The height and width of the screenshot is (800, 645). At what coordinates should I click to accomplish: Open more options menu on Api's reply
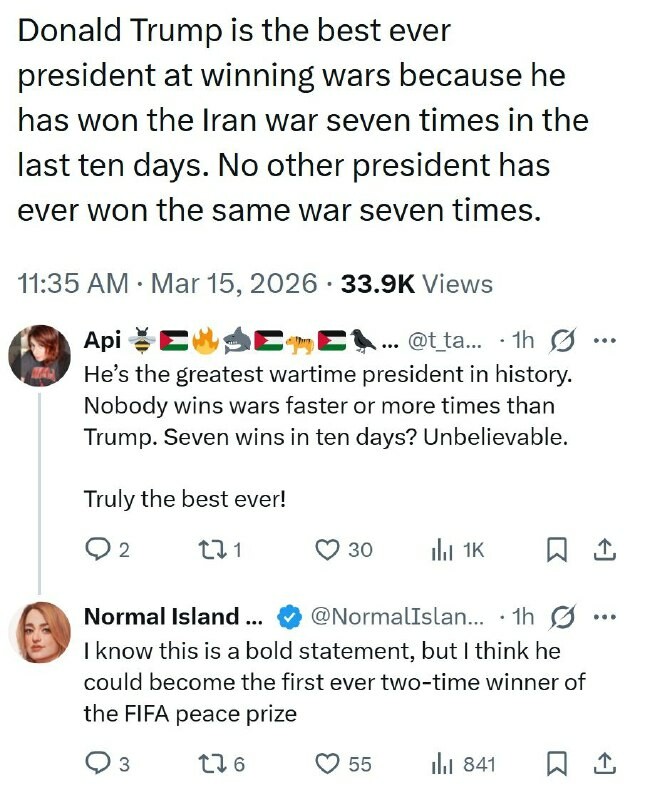tap(604, 341)
